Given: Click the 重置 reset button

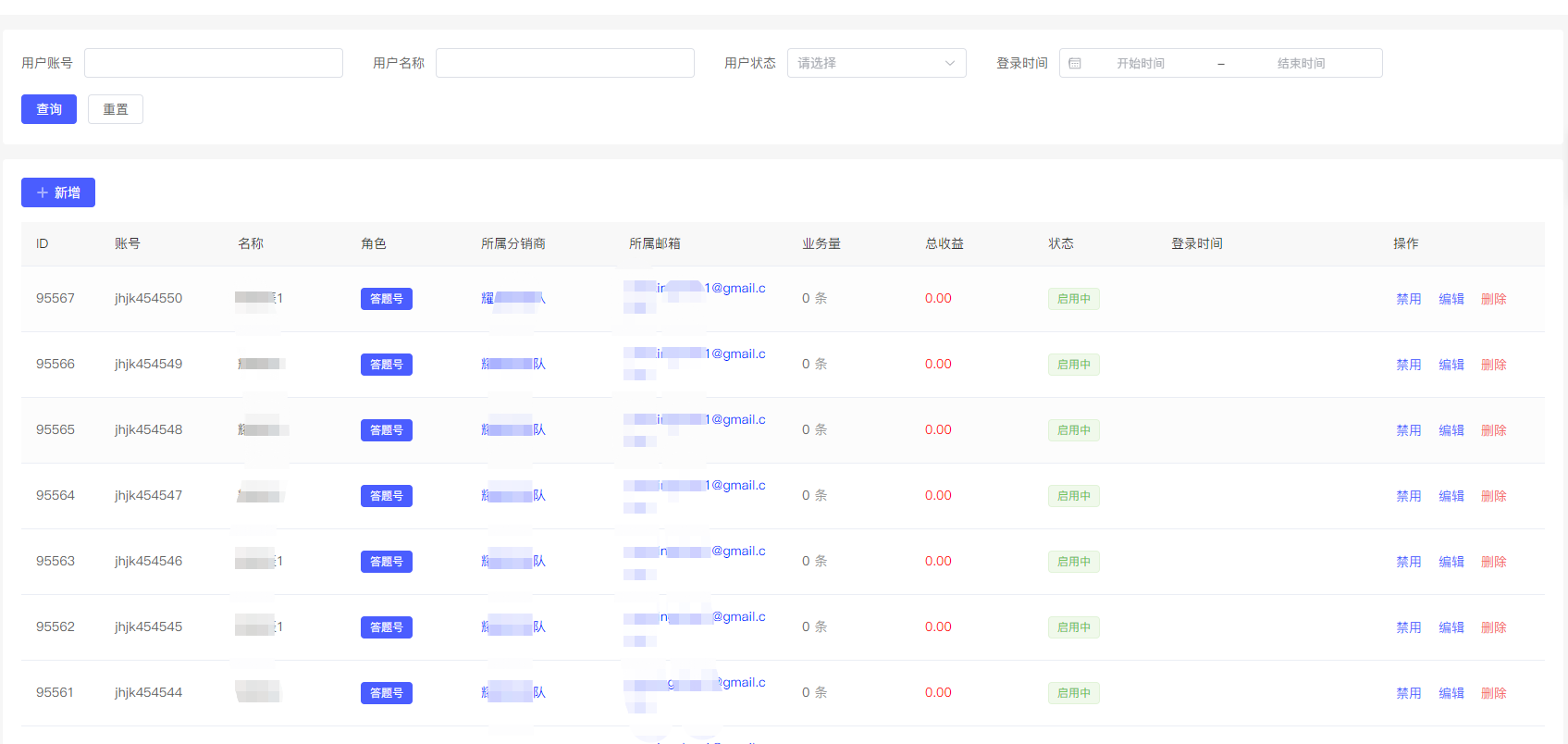Looking at the screenshot, I should tap(116, 109).
